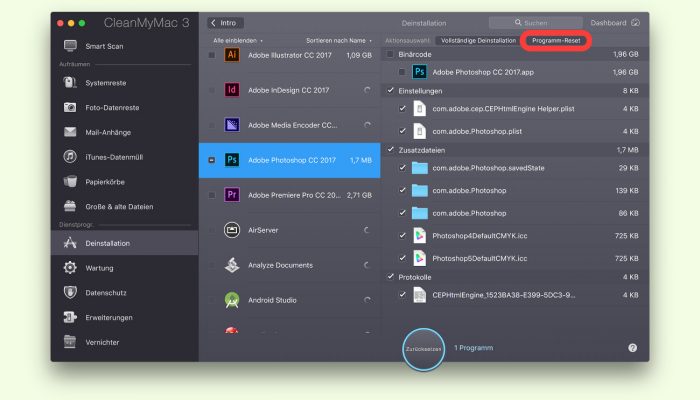Go back with the Intro button
This screenshot has height=400, width=700.
coord(225,23)
